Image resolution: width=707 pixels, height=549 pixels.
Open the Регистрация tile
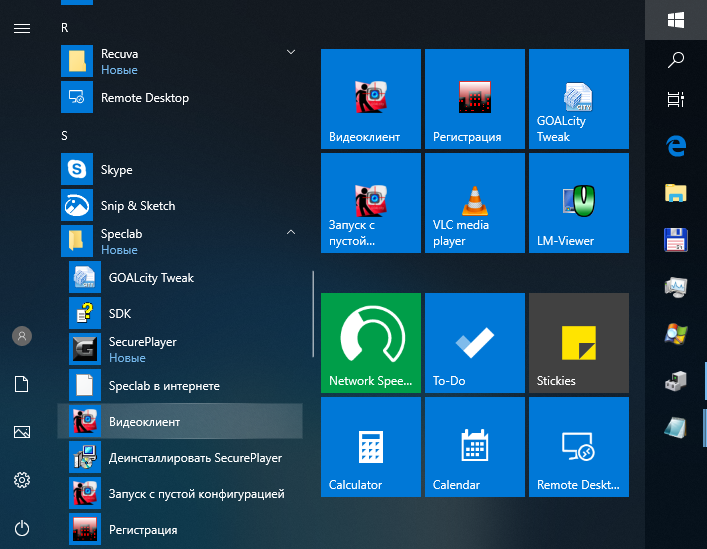475,99
